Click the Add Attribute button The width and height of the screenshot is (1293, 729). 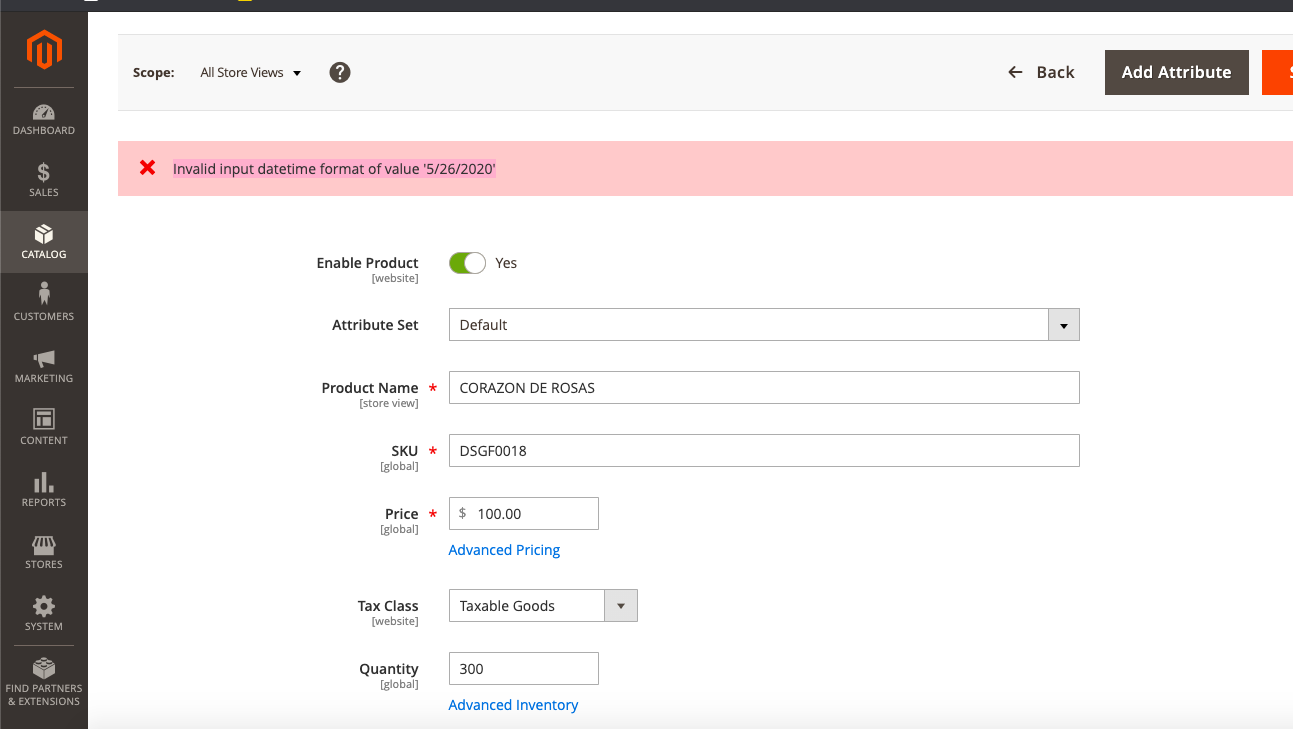(1176, 72)
